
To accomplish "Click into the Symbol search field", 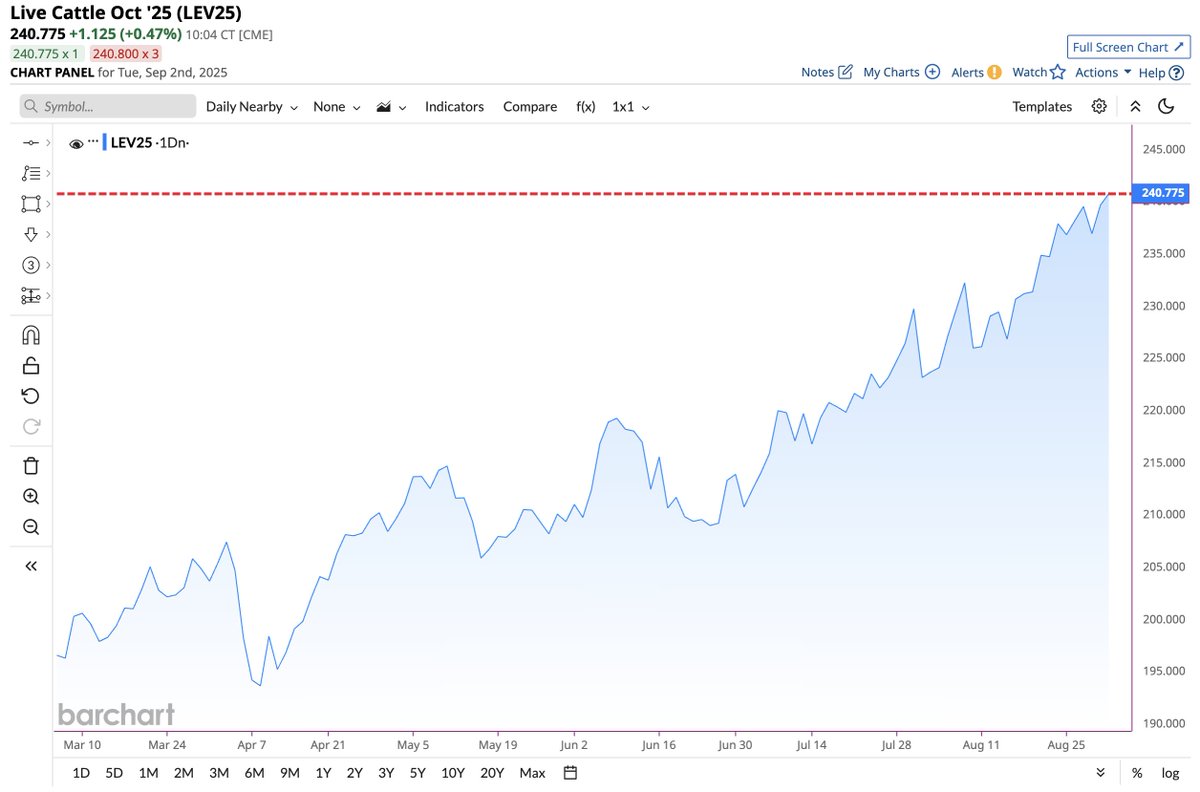I will (x=108, y=106).
